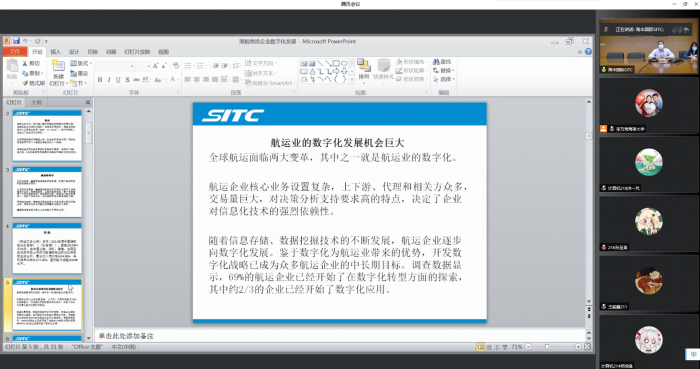The height and width of the screenshot is (369, 700).
Task: Toggle italic formatting I
Action: [109, 80]
